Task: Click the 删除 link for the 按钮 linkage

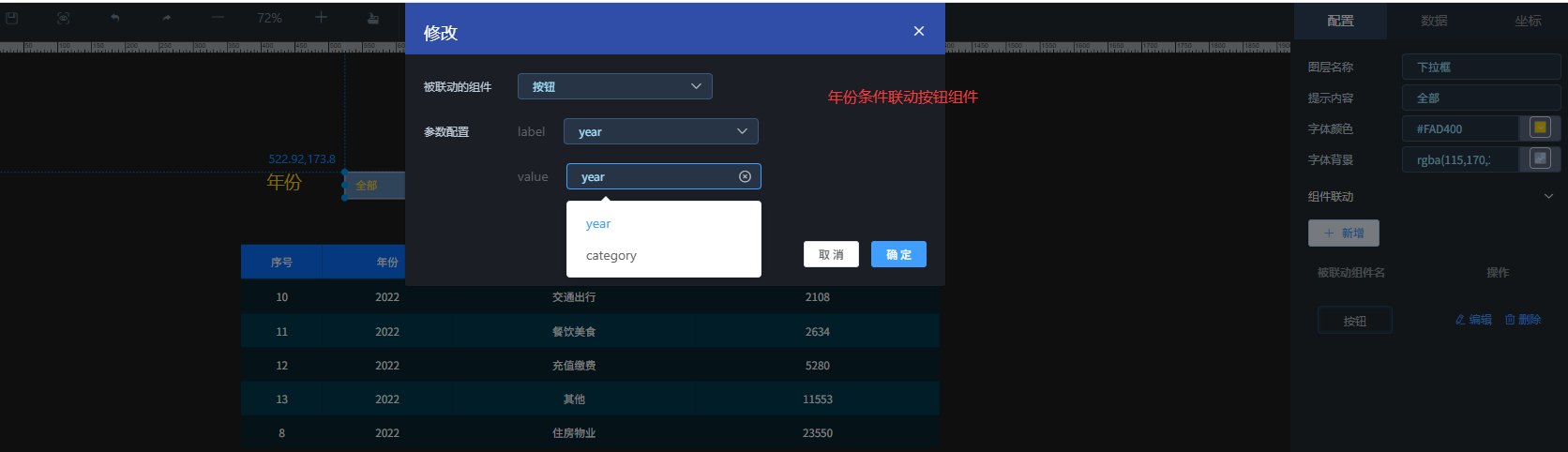Action: 1523,320
